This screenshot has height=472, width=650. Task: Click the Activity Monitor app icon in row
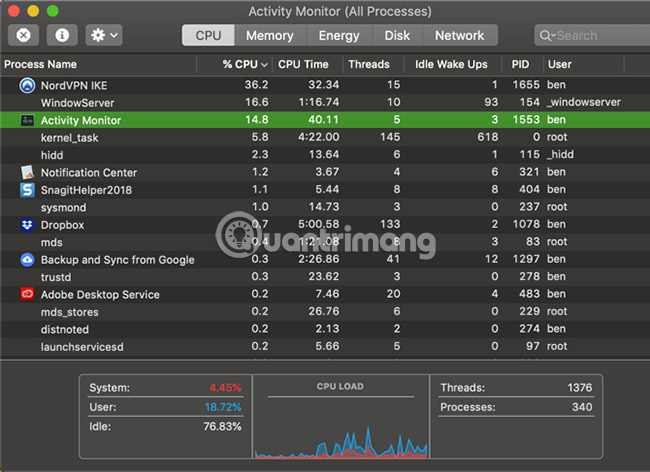click(x=27, y=120)
